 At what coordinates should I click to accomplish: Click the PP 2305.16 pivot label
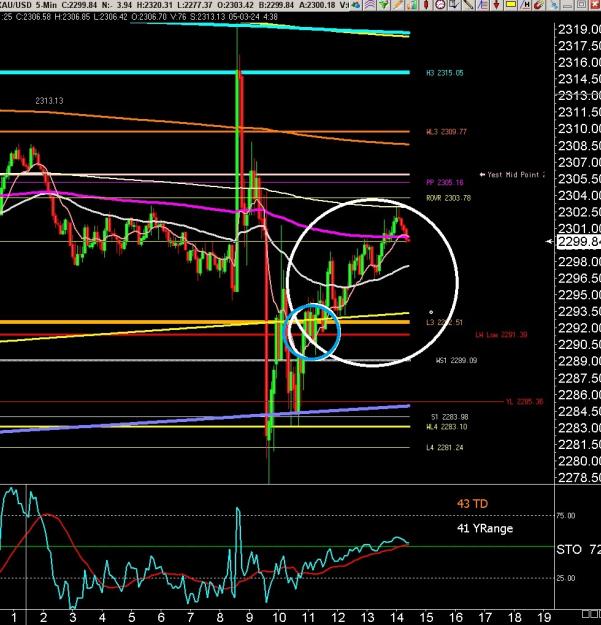pyautogui.click(x=445, y=183)
